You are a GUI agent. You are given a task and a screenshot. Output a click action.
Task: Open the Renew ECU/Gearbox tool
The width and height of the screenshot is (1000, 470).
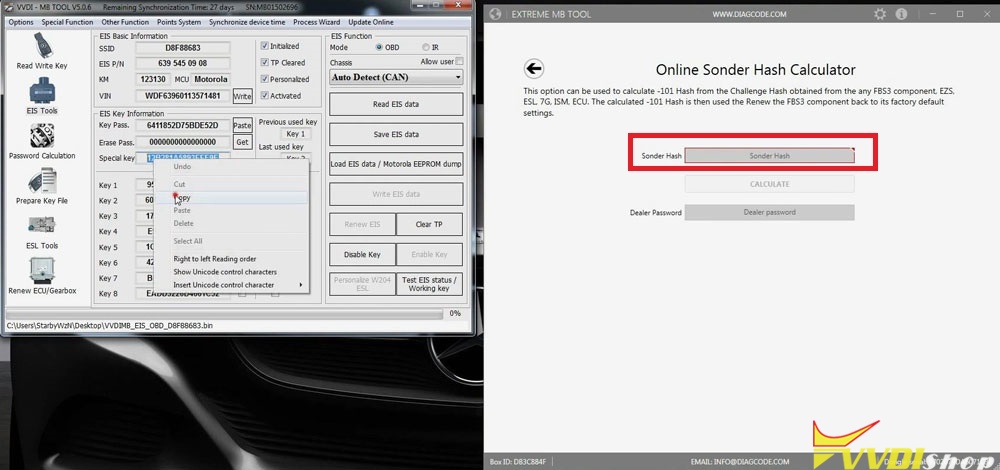(x=41, y=276)
